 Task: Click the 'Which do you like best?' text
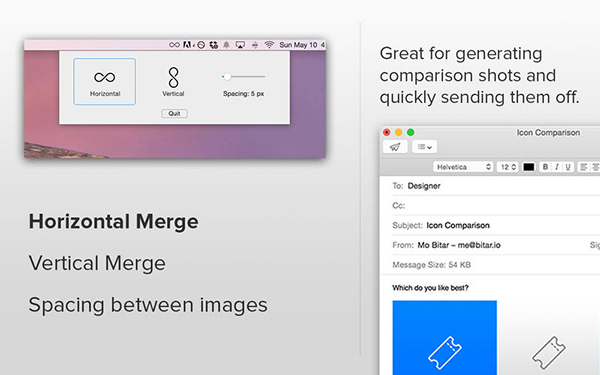pos(430,288)
